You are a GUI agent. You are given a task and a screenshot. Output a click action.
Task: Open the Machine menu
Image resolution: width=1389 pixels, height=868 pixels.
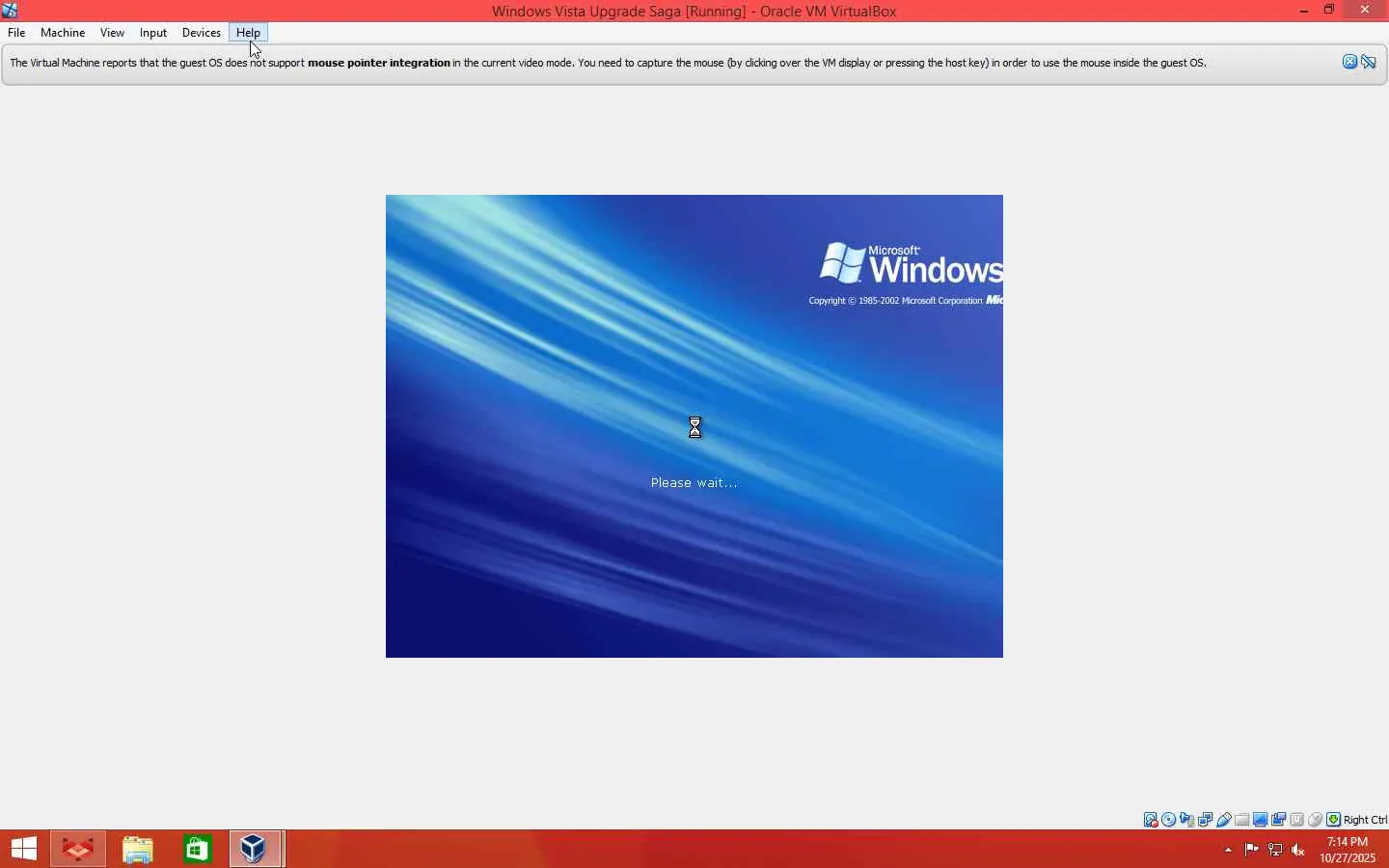point(63,33)
